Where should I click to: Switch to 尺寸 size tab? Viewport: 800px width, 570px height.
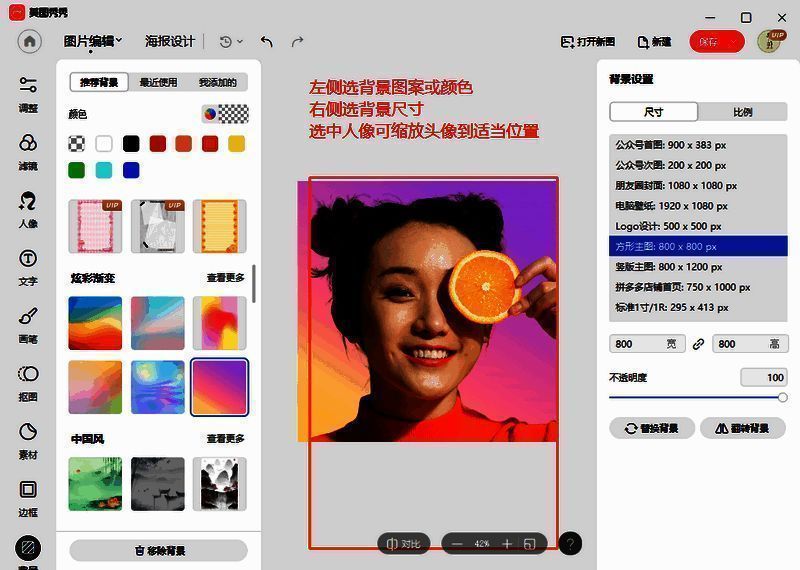point(654,112)
